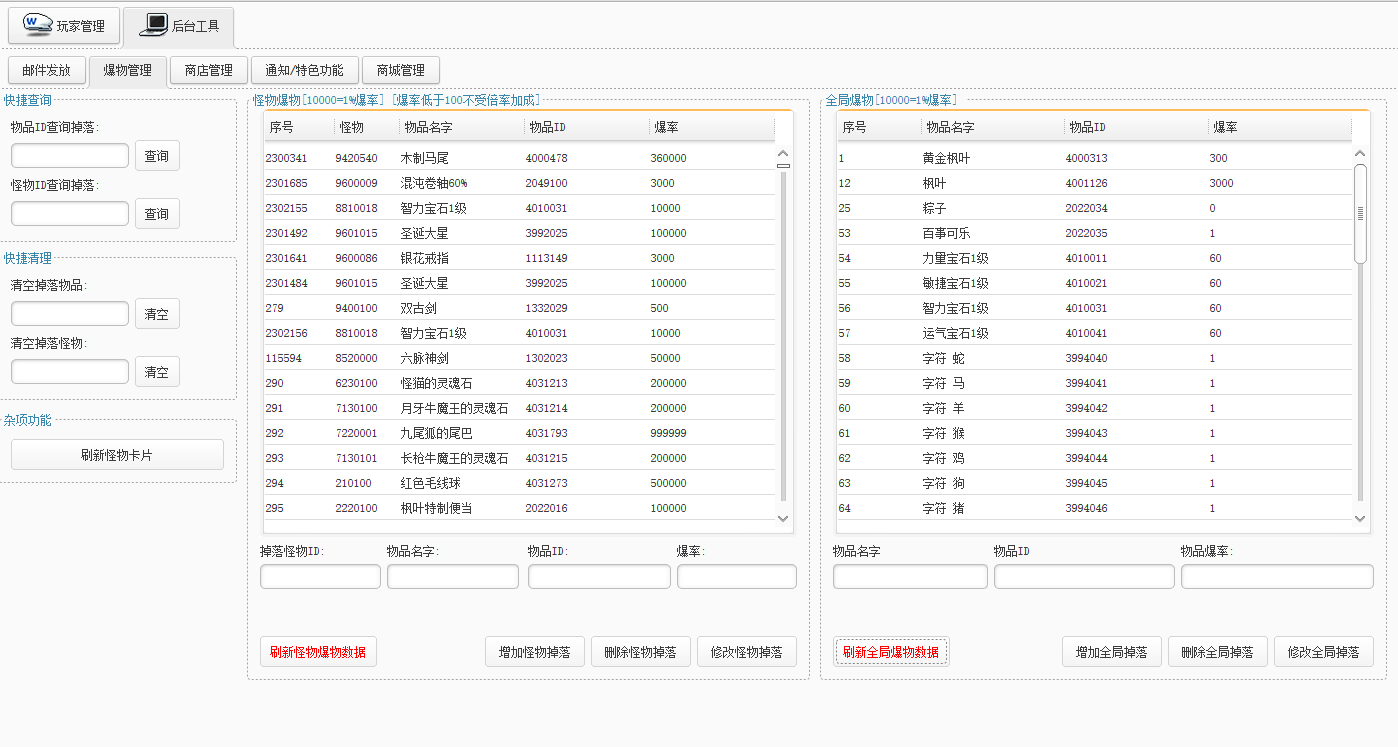1398x747 pixels.
Task: Click the 增加怪物掉落 button
Action: [x=535, y=652]
